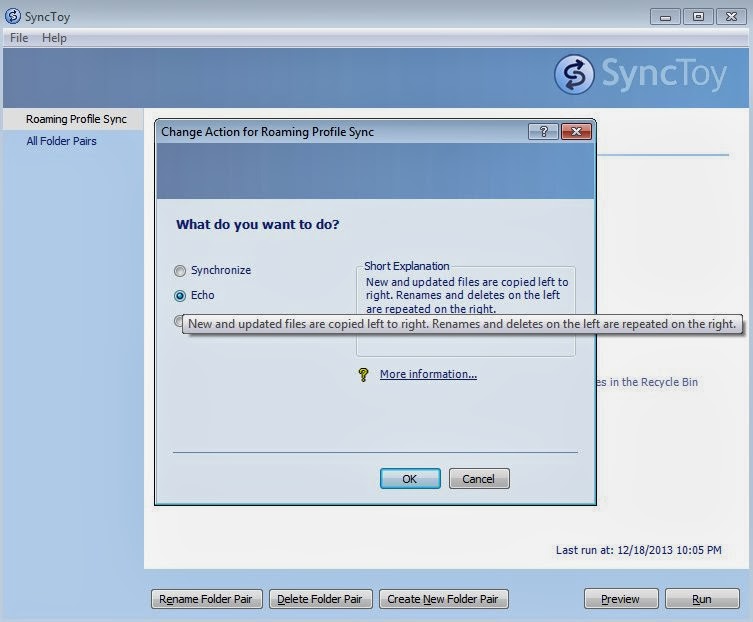Click SyncToy title bar app icon
Screen dimensions: 753x622
[x=13, y=16]
